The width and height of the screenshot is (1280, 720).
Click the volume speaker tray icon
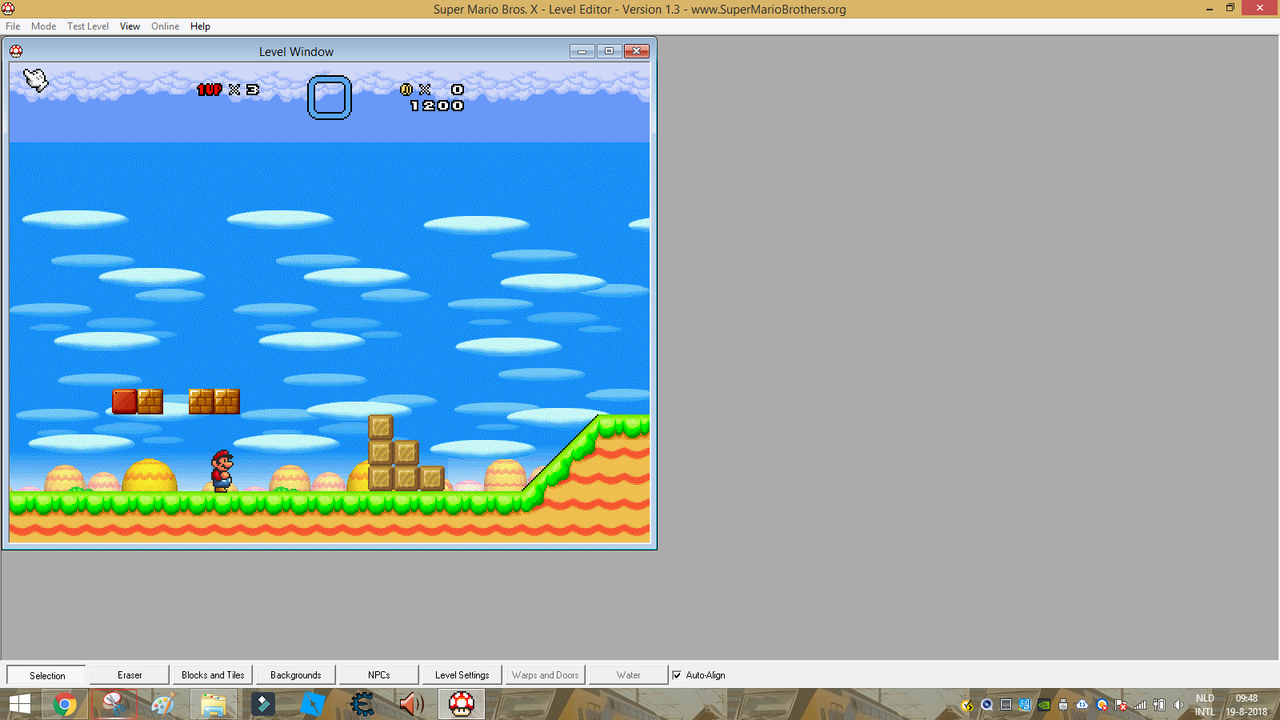[1178, 705]
